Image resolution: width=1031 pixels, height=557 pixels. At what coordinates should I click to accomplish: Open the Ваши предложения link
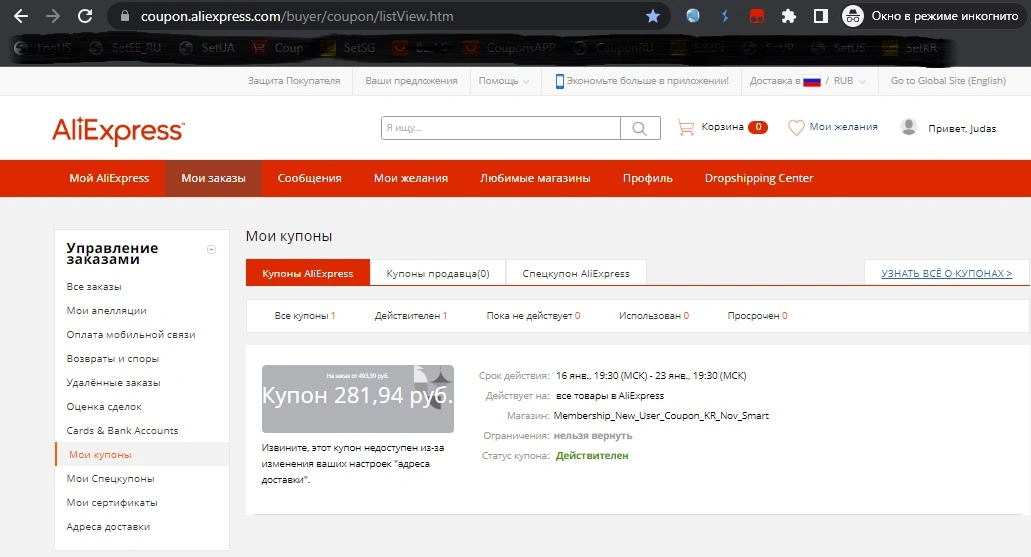411,81
